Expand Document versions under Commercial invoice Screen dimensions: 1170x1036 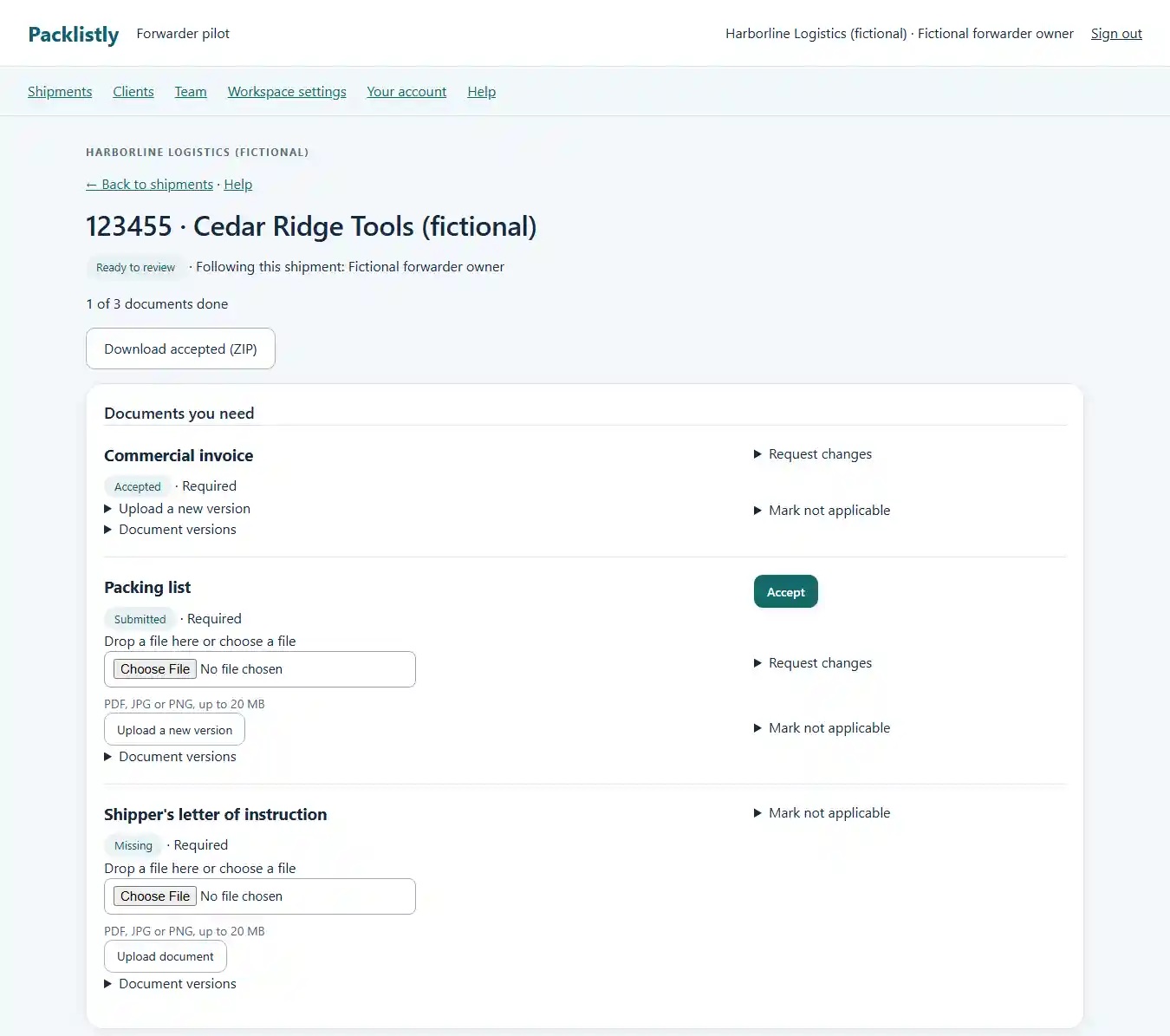[x=170, y=530]
